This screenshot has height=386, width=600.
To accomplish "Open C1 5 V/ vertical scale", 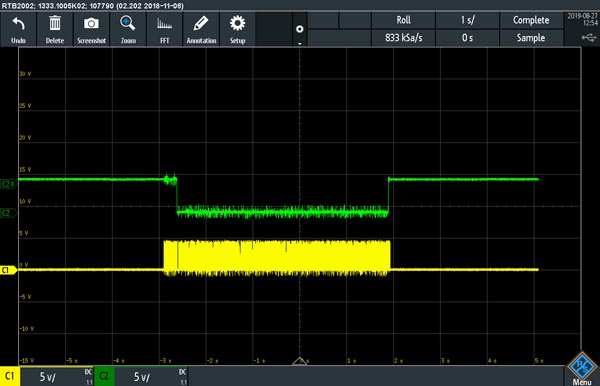I will click(x=48, y=377).
